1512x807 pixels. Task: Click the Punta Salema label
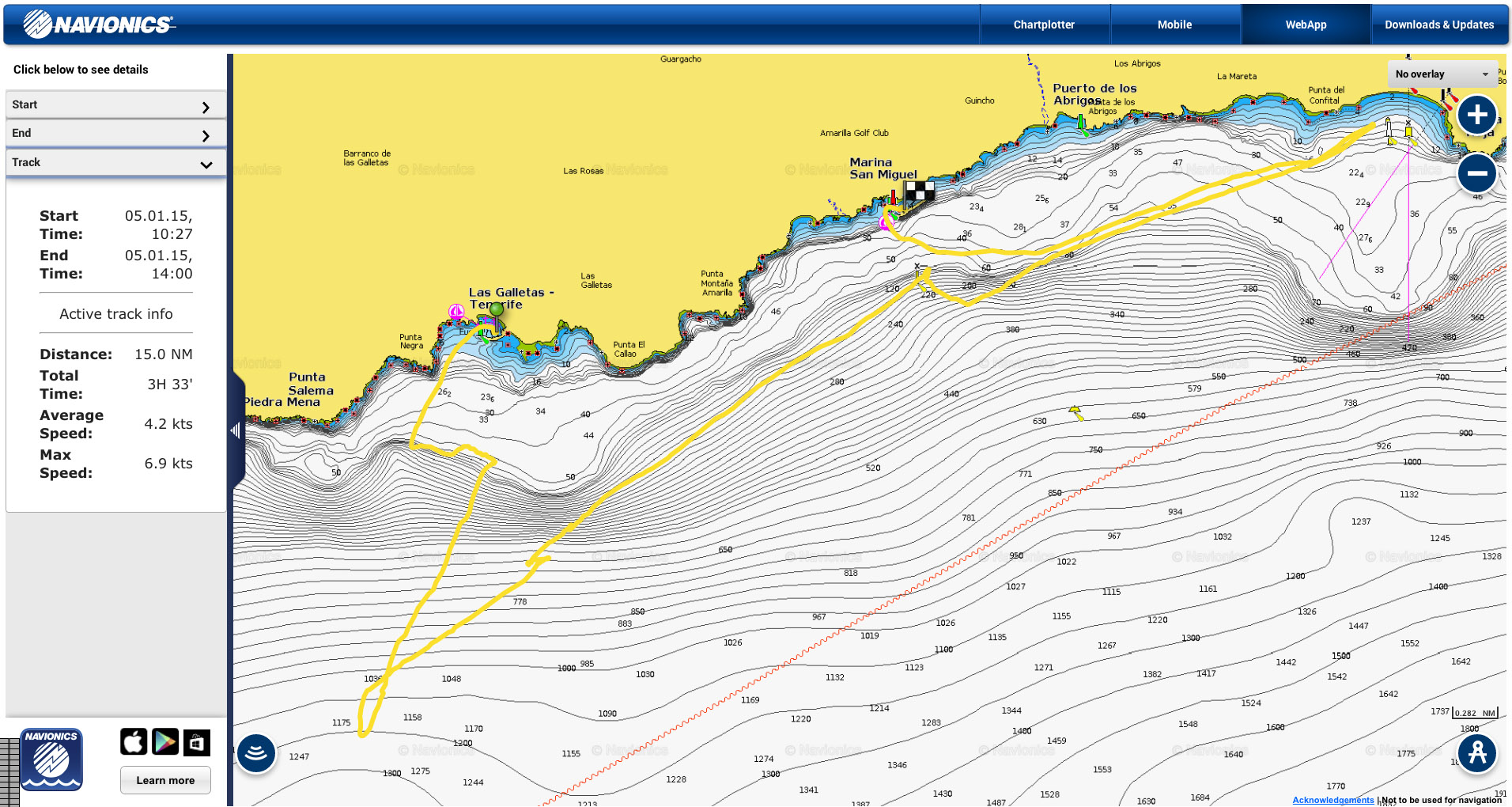[x=311, y=384]
